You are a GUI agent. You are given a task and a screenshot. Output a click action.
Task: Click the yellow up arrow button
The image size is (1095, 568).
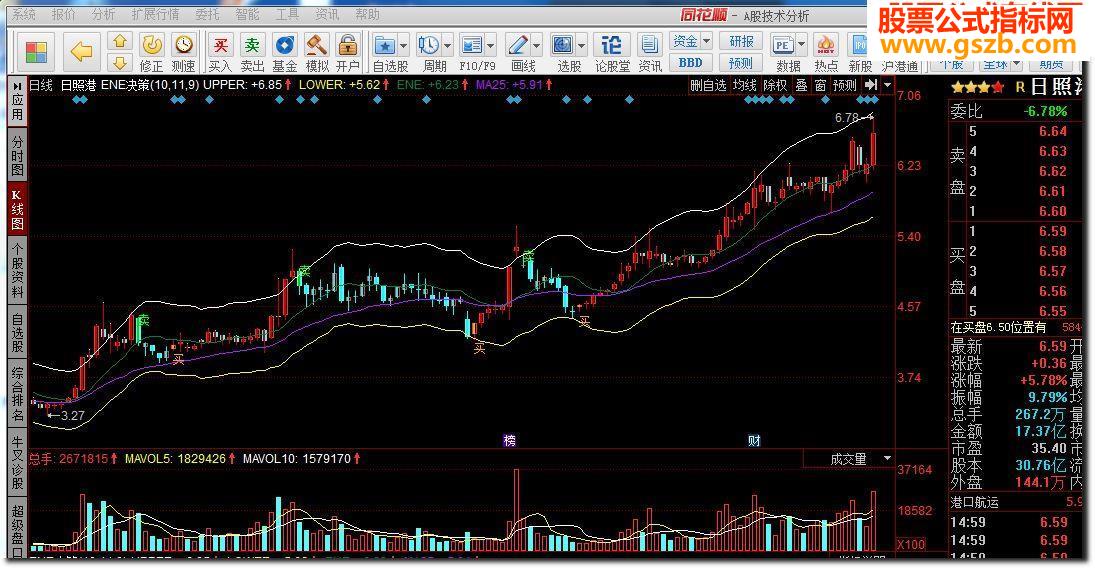119,42
